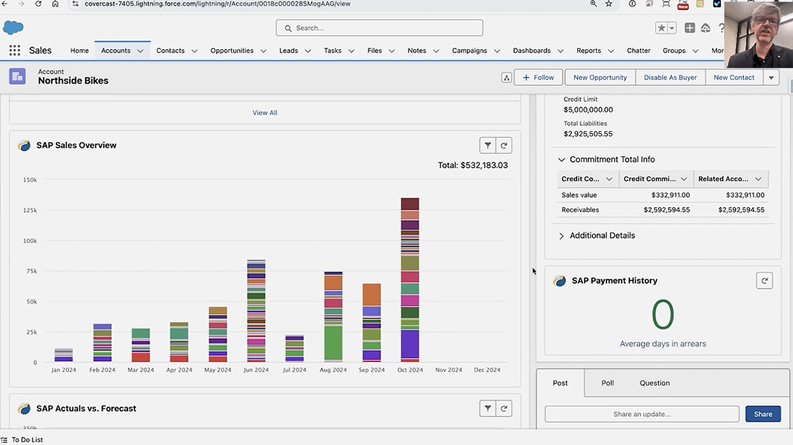Open the To Do List utility
793x445 pixels.
pos(22,439)
